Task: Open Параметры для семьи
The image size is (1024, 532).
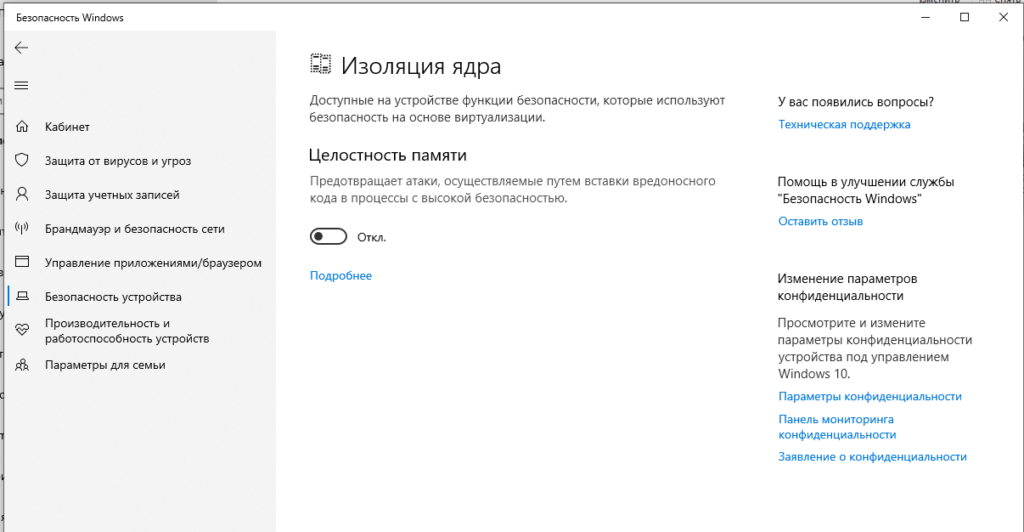Action: point(104,365)
